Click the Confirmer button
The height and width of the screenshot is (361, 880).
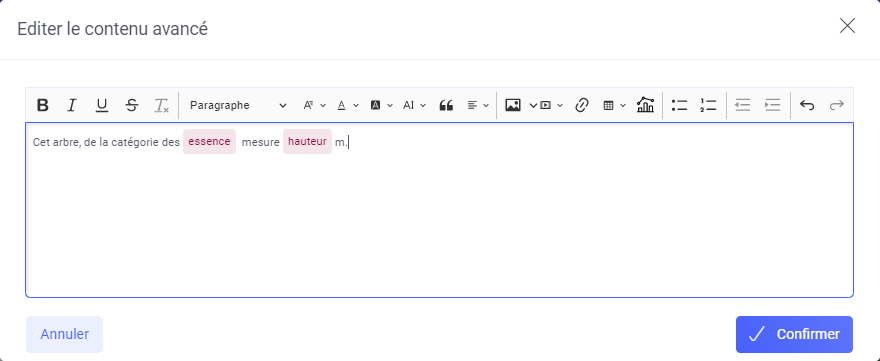click(x=794, y=335)
